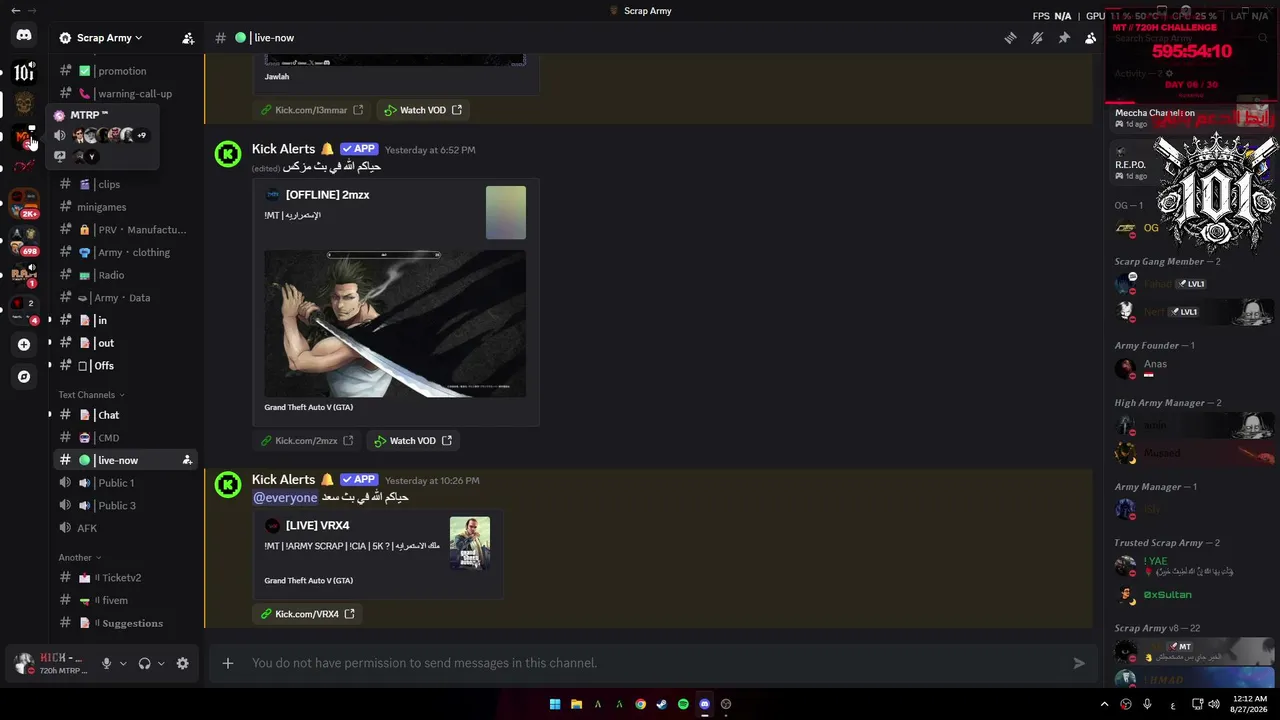The width and height of the screenshot is (1280, 720).
Task: Open the server folder with 698 badge
Action: 24,241
